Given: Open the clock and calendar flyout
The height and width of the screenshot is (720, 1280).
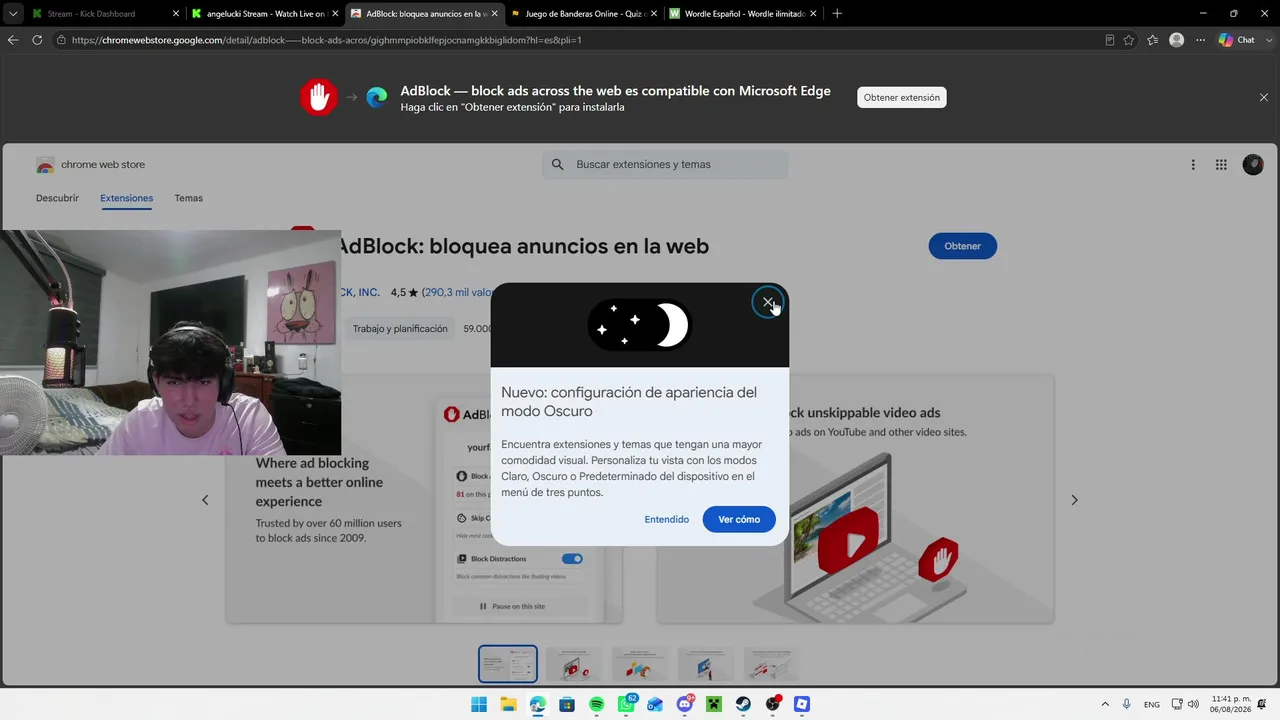Looking at the screenshot, I should pyautogui.click(x=1231, y=704).
